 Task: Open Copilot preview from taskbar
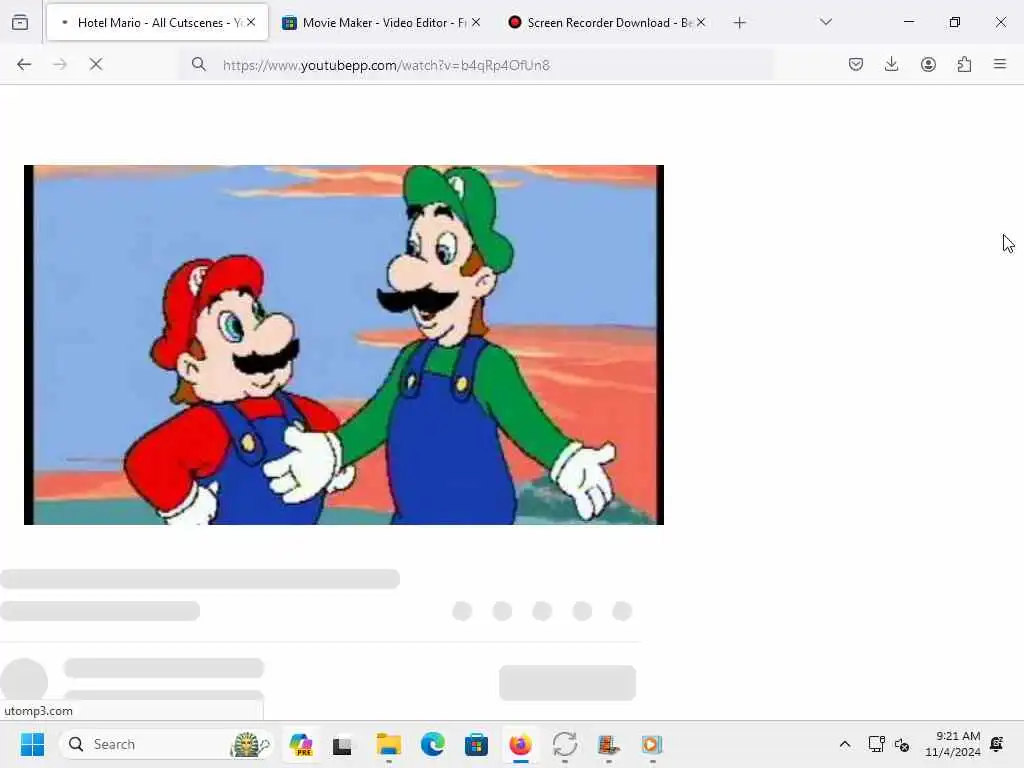point(301,744)
